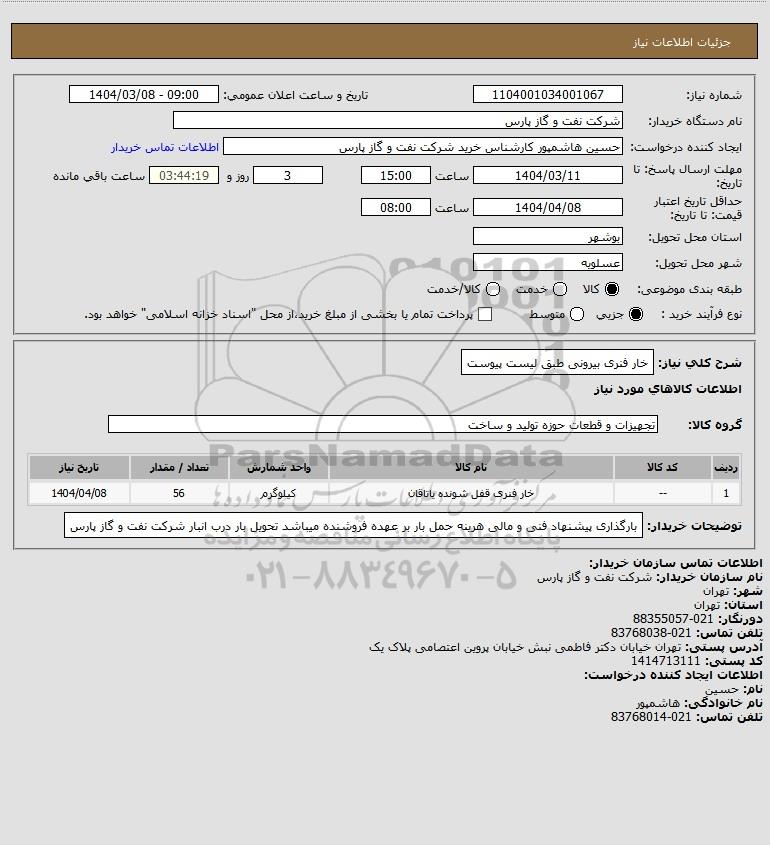
Task: Click the general description field خار فنری بیرونی
Action: point(557,362)
